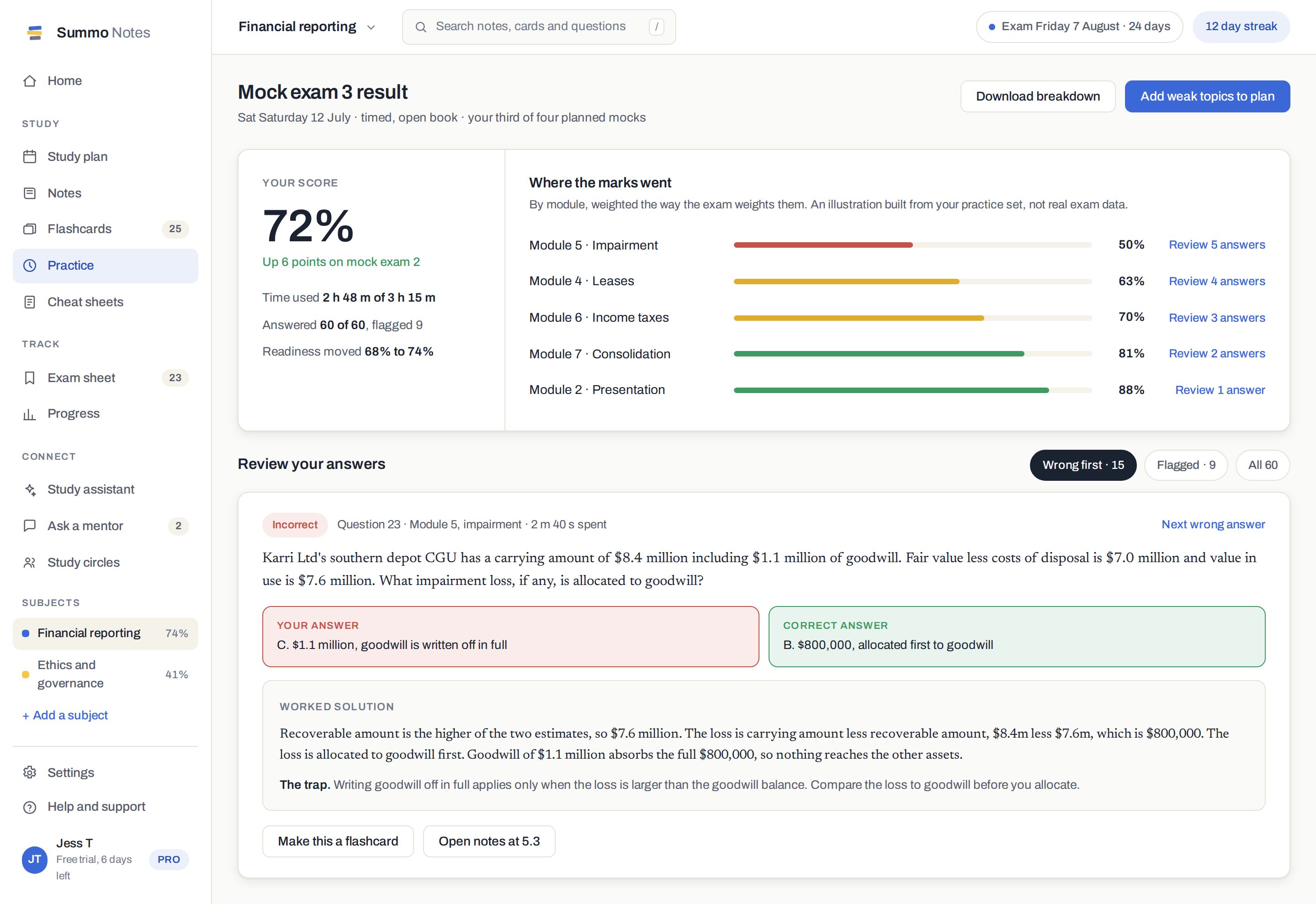The image size is (1316, 904).
Task: Click the 72% score value
Action: click(x=308, y=226)
